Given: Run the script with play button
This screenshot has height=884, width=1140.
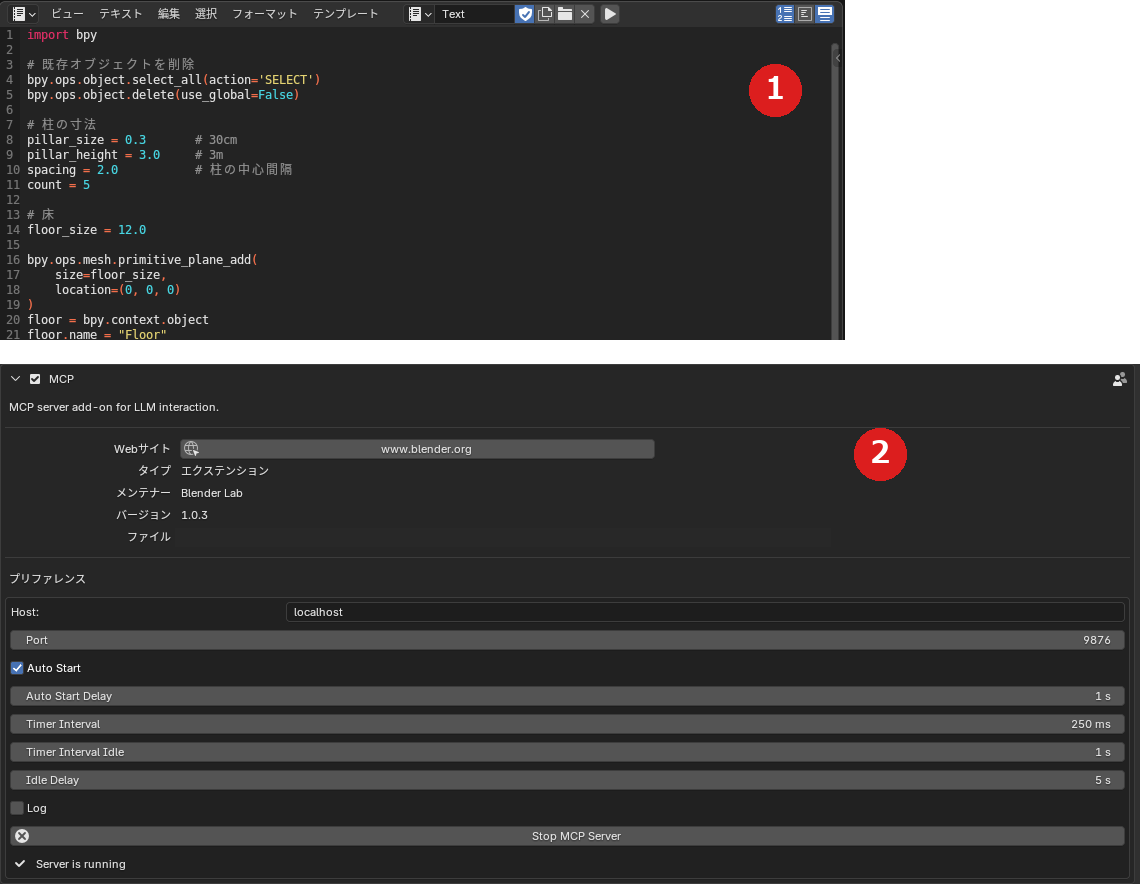Looking at the screenshot, I should pos(610,14).
